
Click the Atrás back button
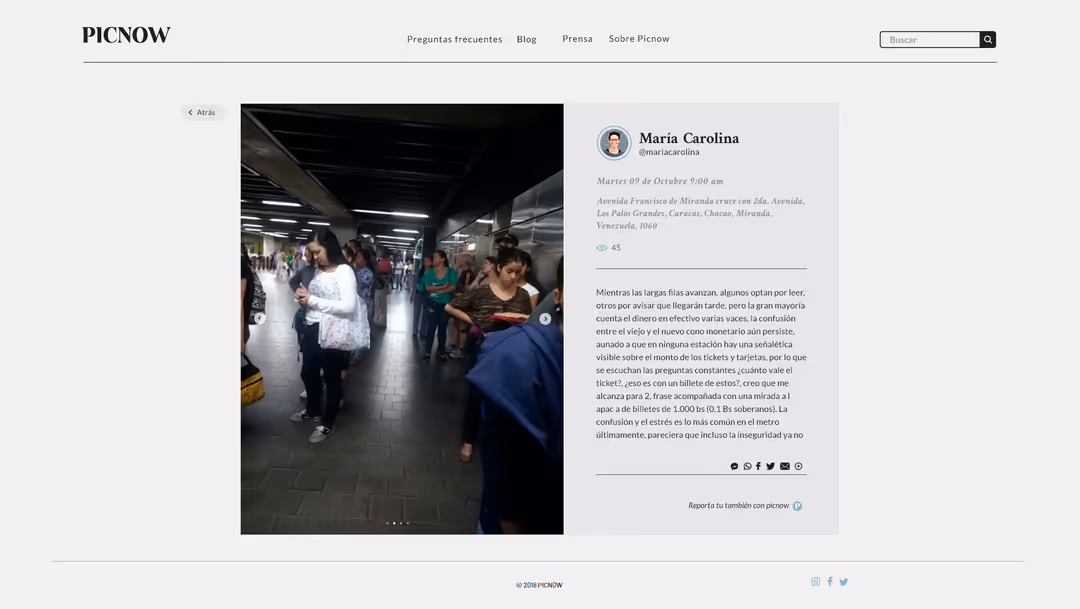click(x=202, y=112)
